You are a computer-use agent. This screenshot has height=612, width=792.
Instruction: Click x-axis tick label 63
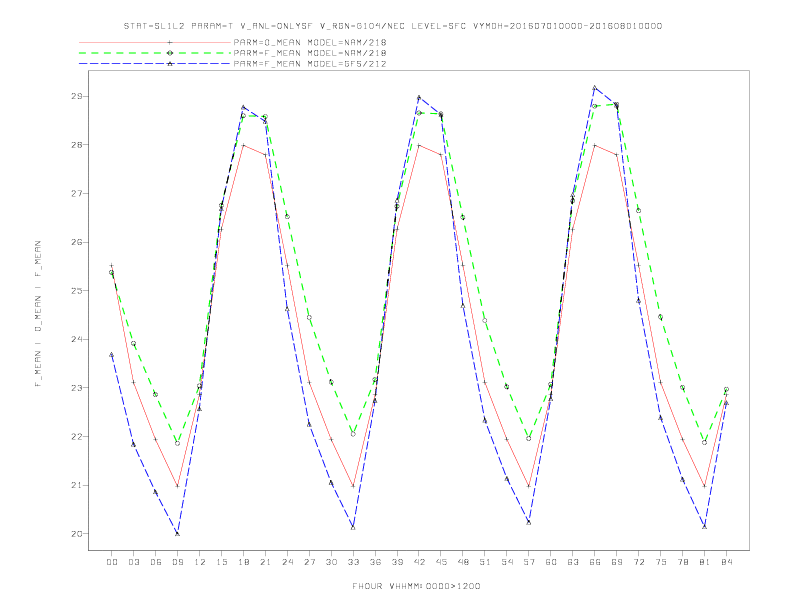point(573,562)
